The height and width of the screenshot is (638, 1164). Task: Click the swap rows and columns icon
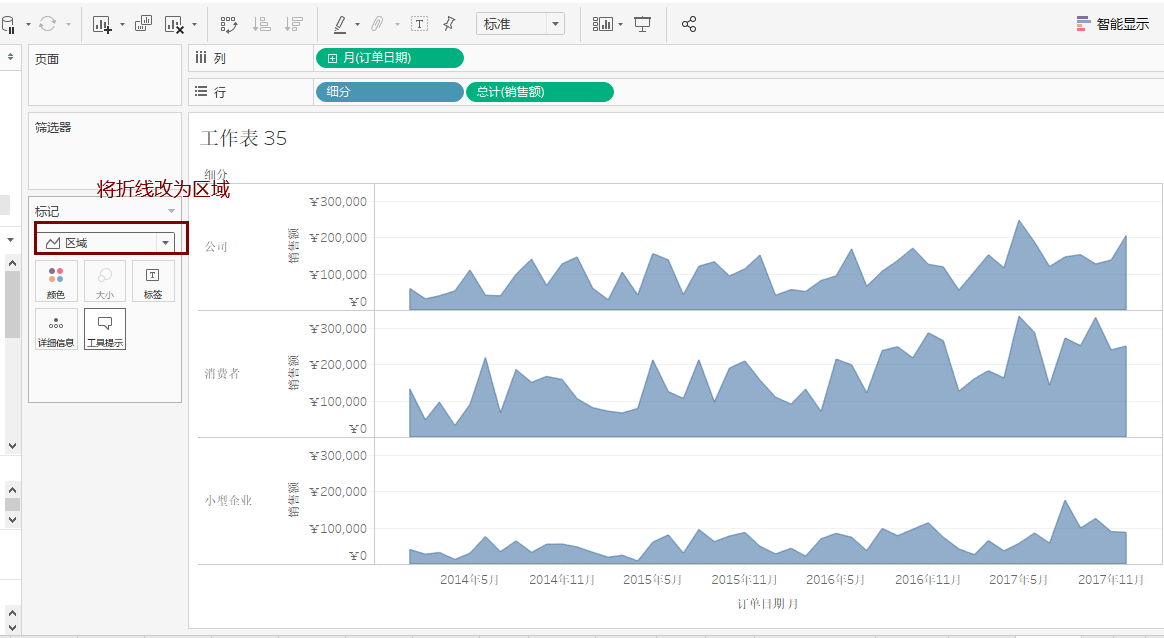tap(229, 25)
